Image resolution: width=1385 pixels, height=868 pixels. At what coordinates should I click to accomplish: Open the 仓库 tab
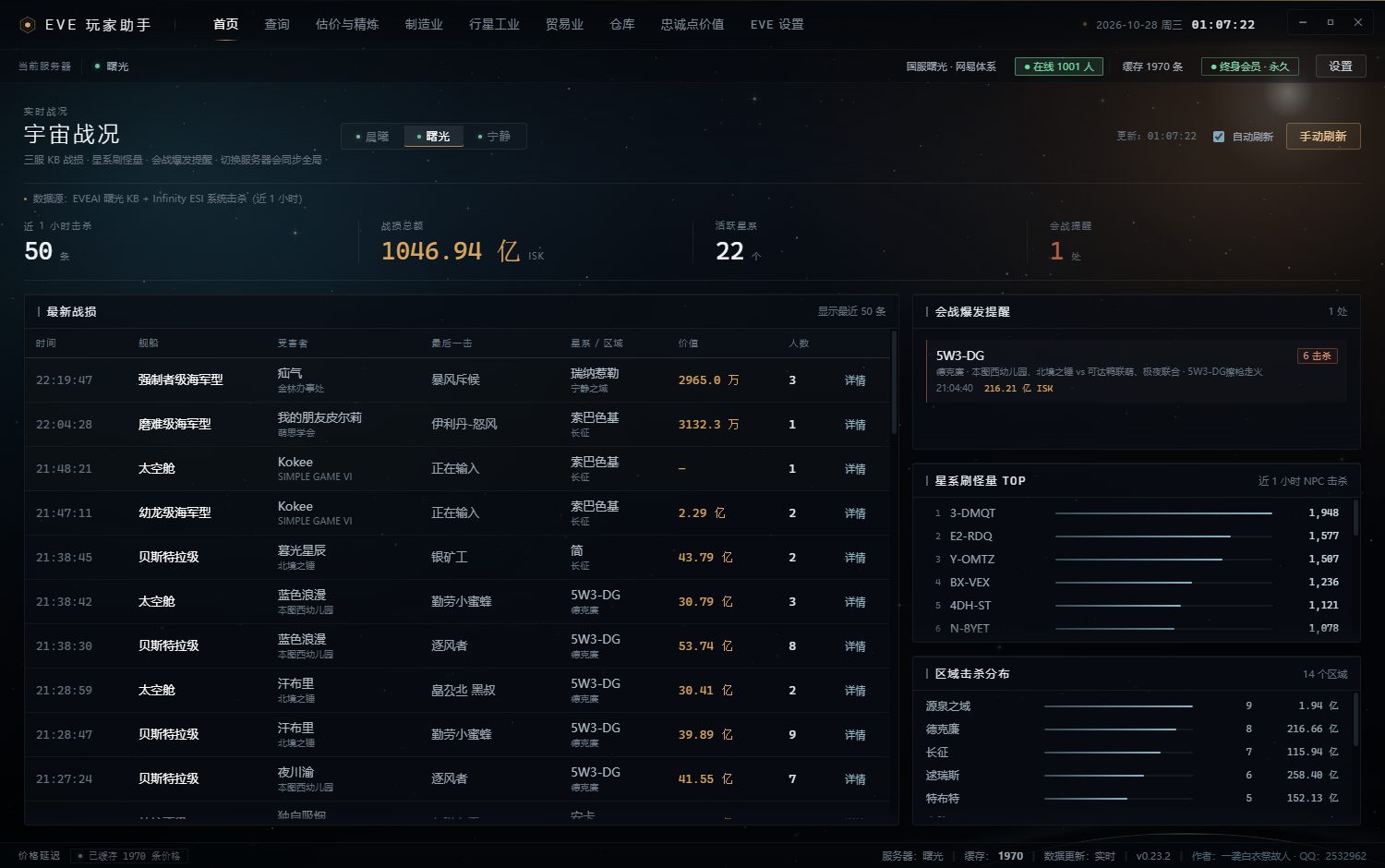click(622, 25)
